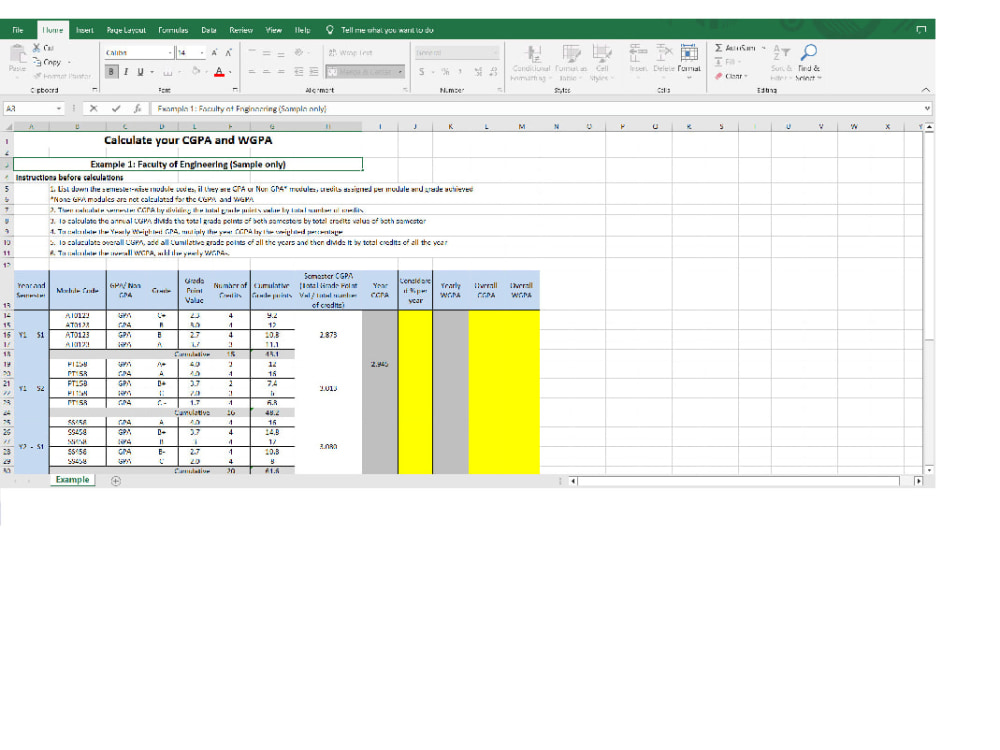
Task: Click the Clear eraser icon
Action: 718,76
